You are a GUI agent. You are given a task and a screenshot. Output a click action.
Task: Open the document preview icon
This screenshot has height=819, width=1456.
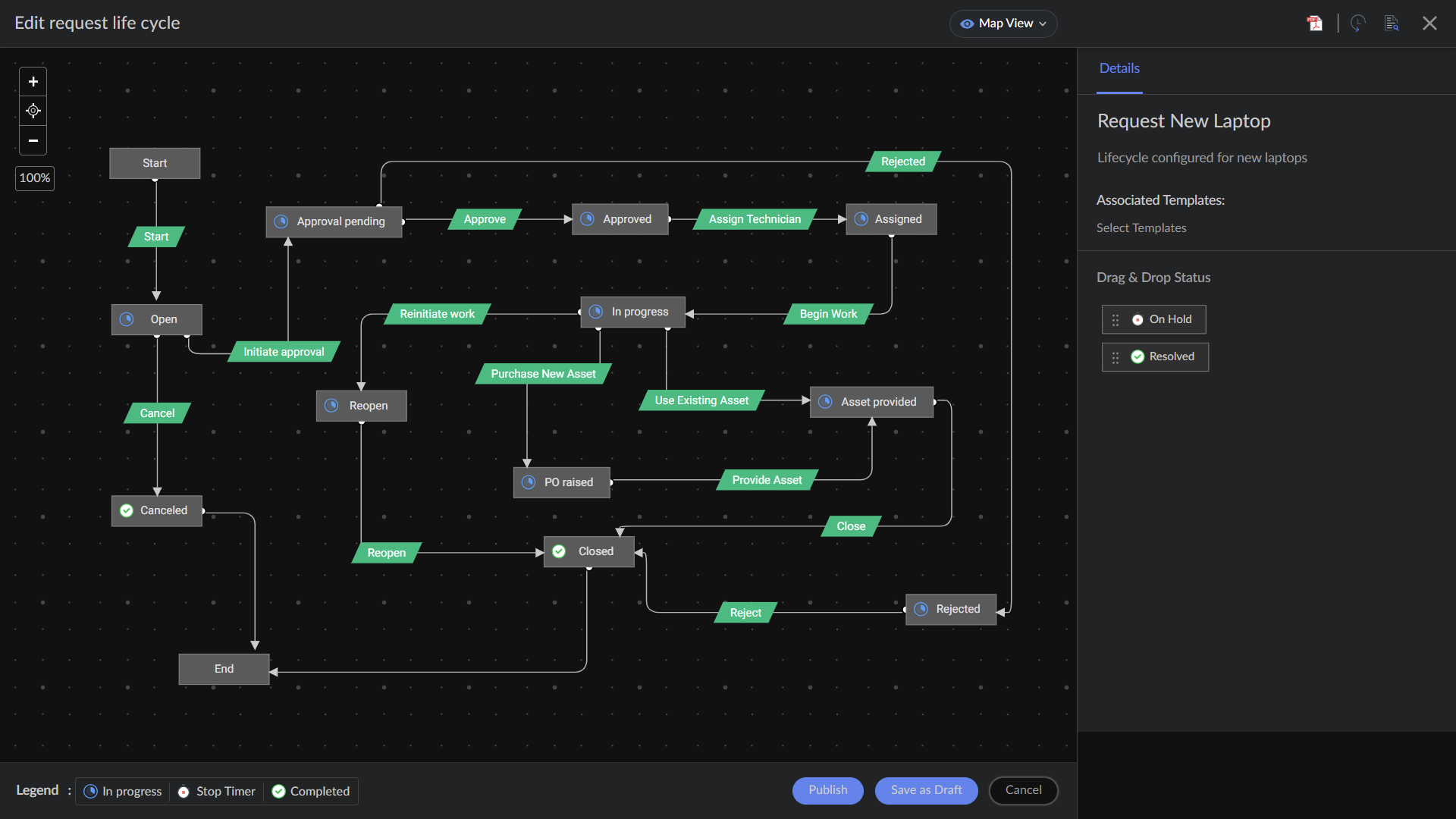tap(1392, 23)
